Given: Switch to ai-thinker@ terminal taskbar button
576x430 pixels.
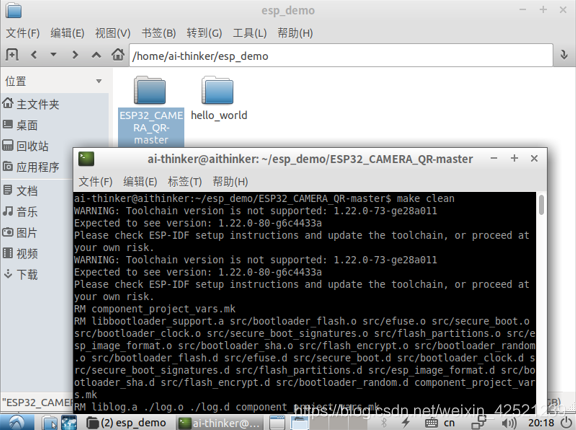Looking at the screenshot, I should pos(220,423).
